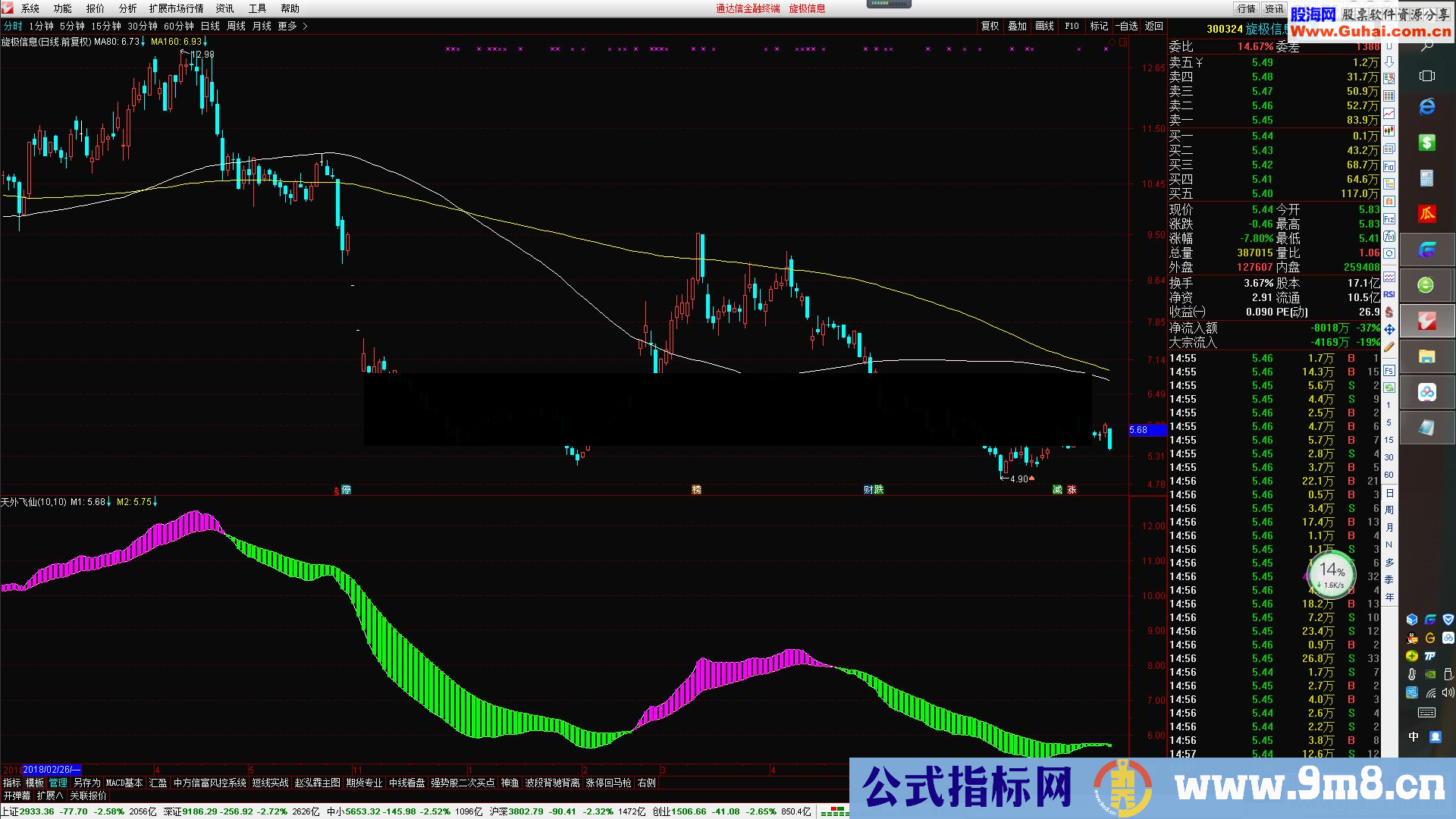Screen dimensions: 1456x819
Task: Select the pencil drawing tool icon
Action: click(1389, 347)
